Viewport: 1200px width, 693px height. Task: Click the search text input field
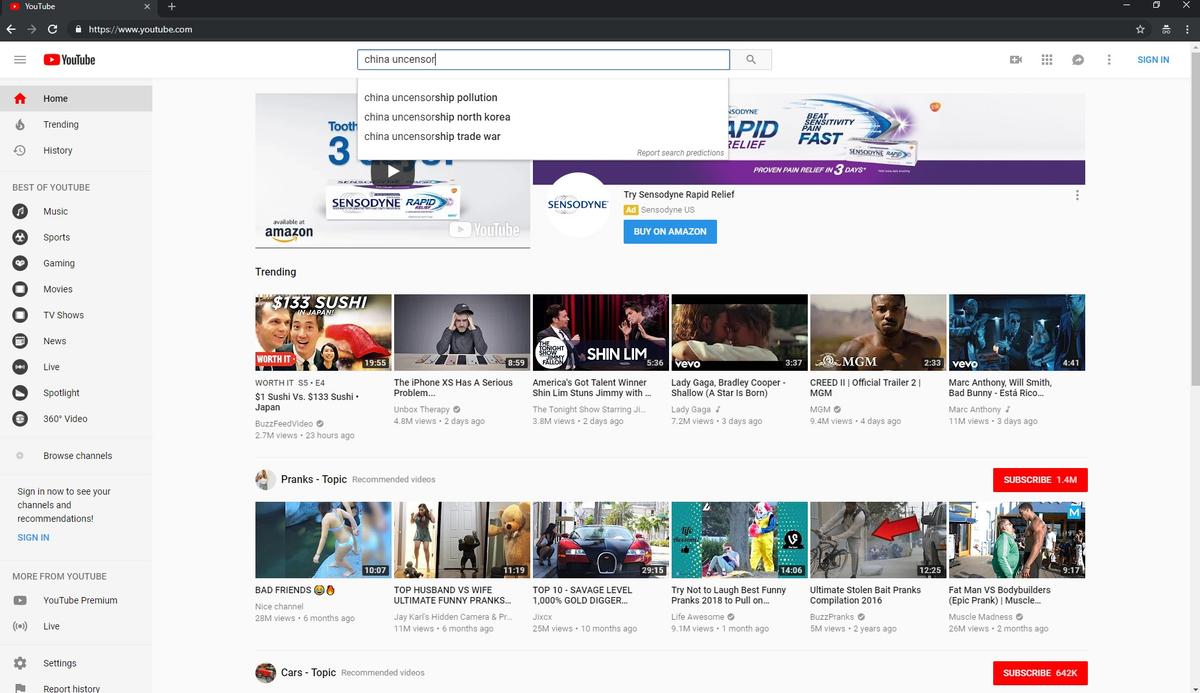(543, 60)
